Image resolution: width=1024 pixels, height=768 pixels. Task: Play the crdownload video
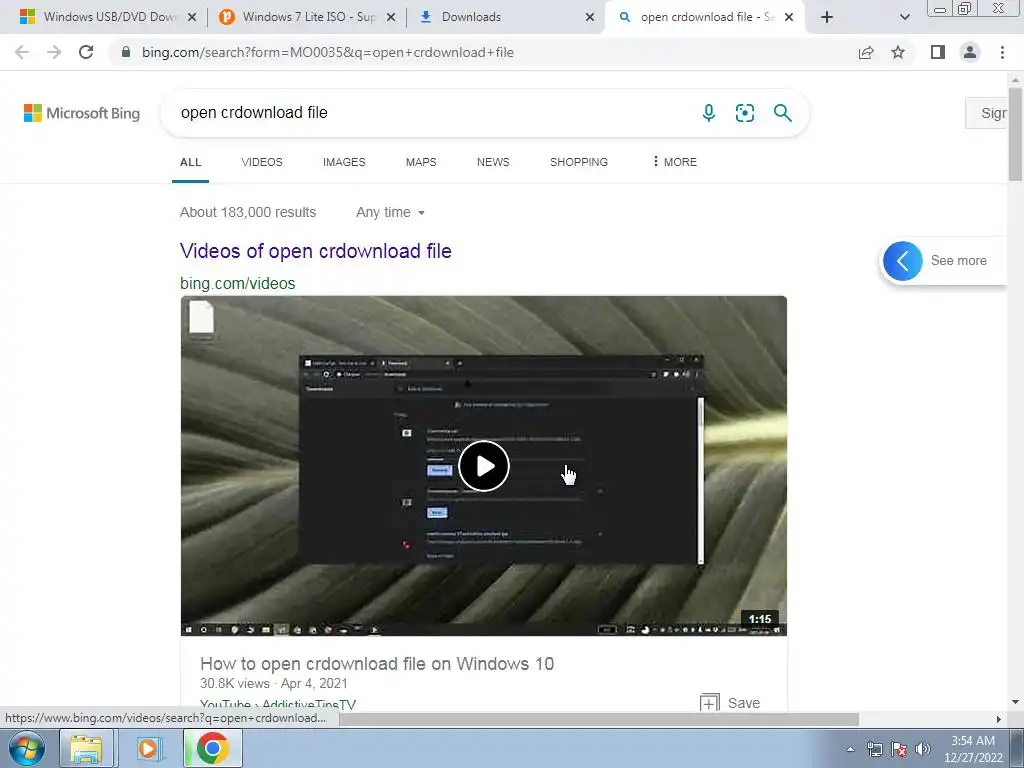483,466
